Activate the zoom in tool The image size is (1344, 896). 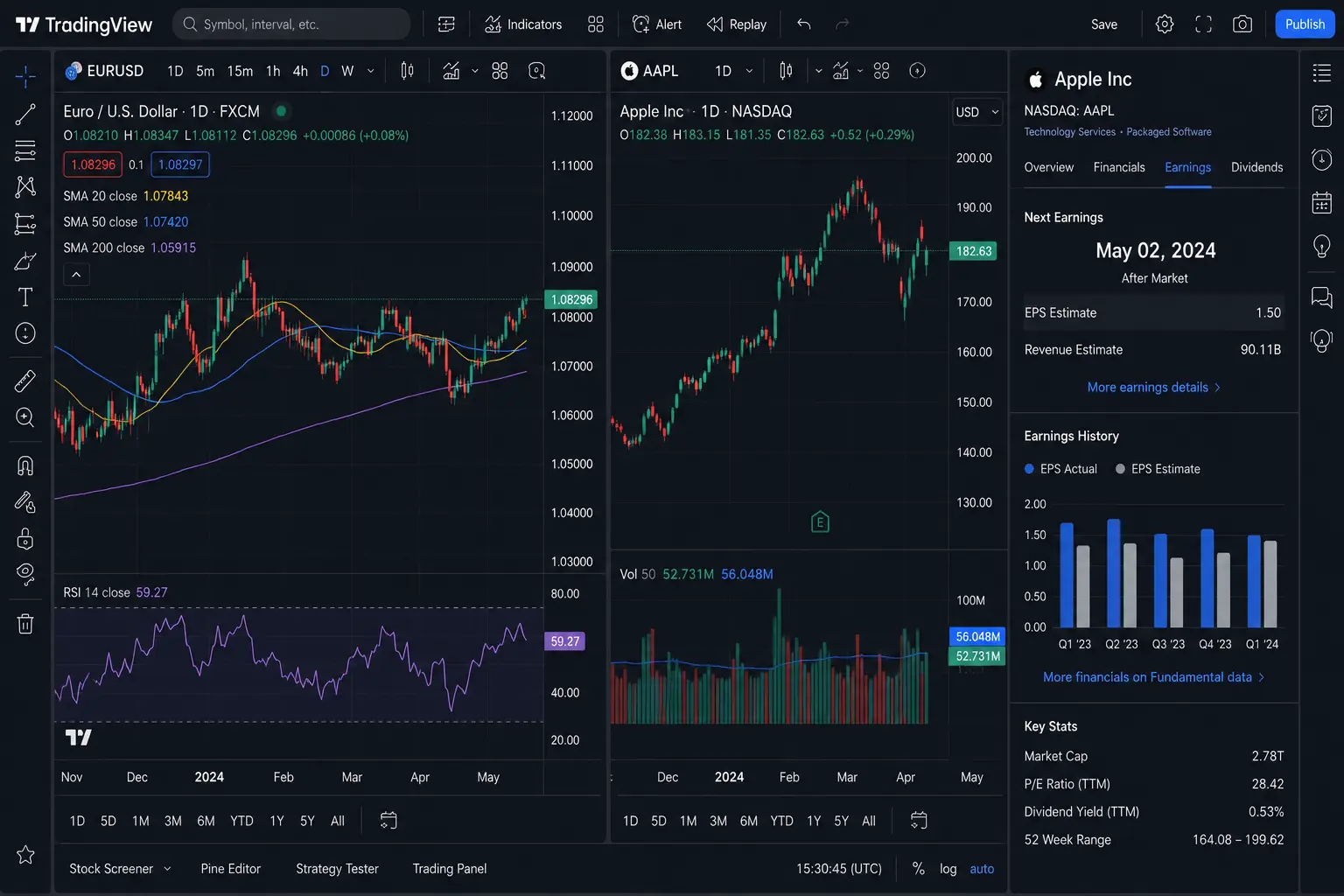click(x=25, y=417)
